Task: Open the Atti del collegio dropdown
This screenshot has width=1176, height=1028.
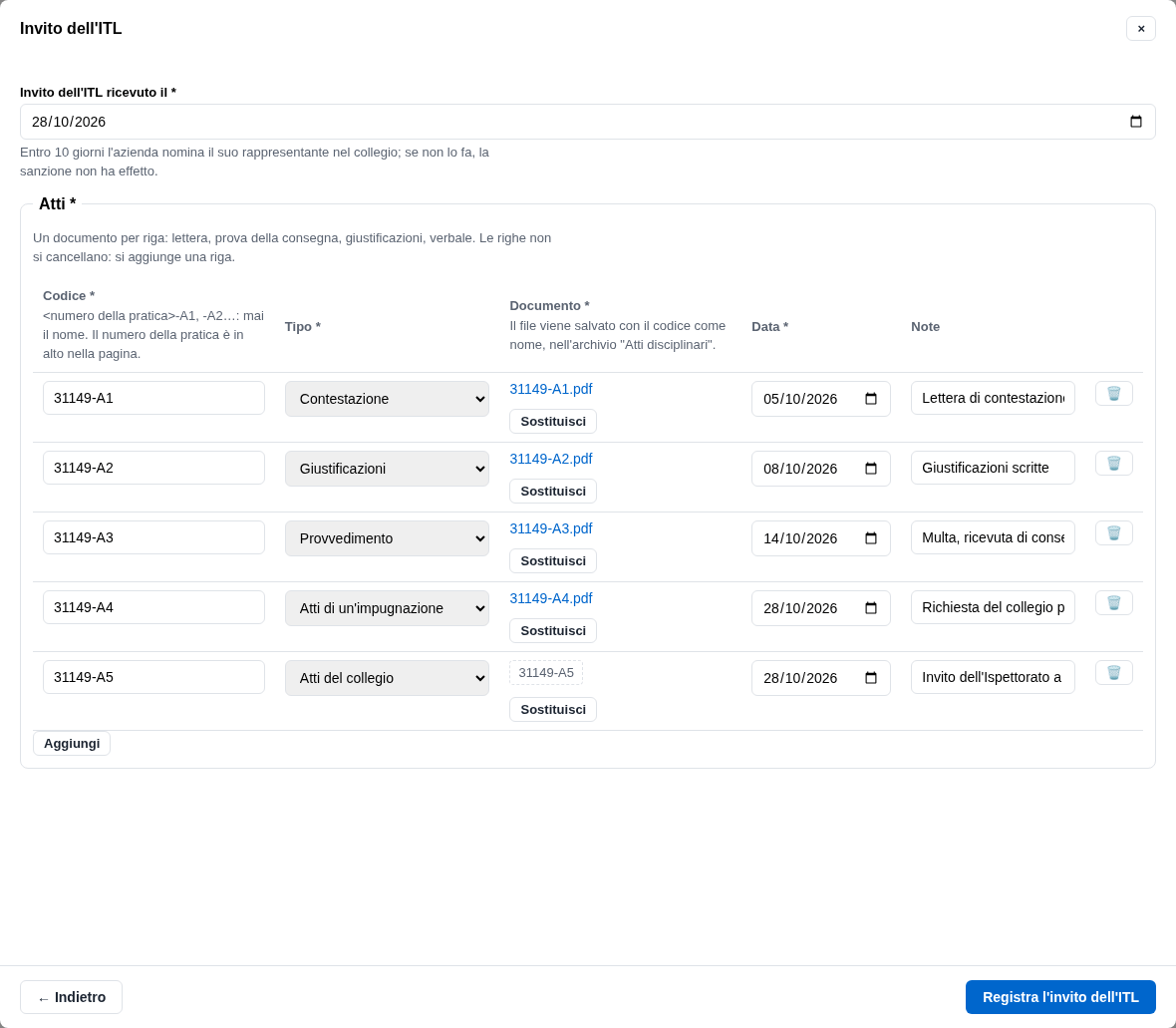Action: (387, 678)
